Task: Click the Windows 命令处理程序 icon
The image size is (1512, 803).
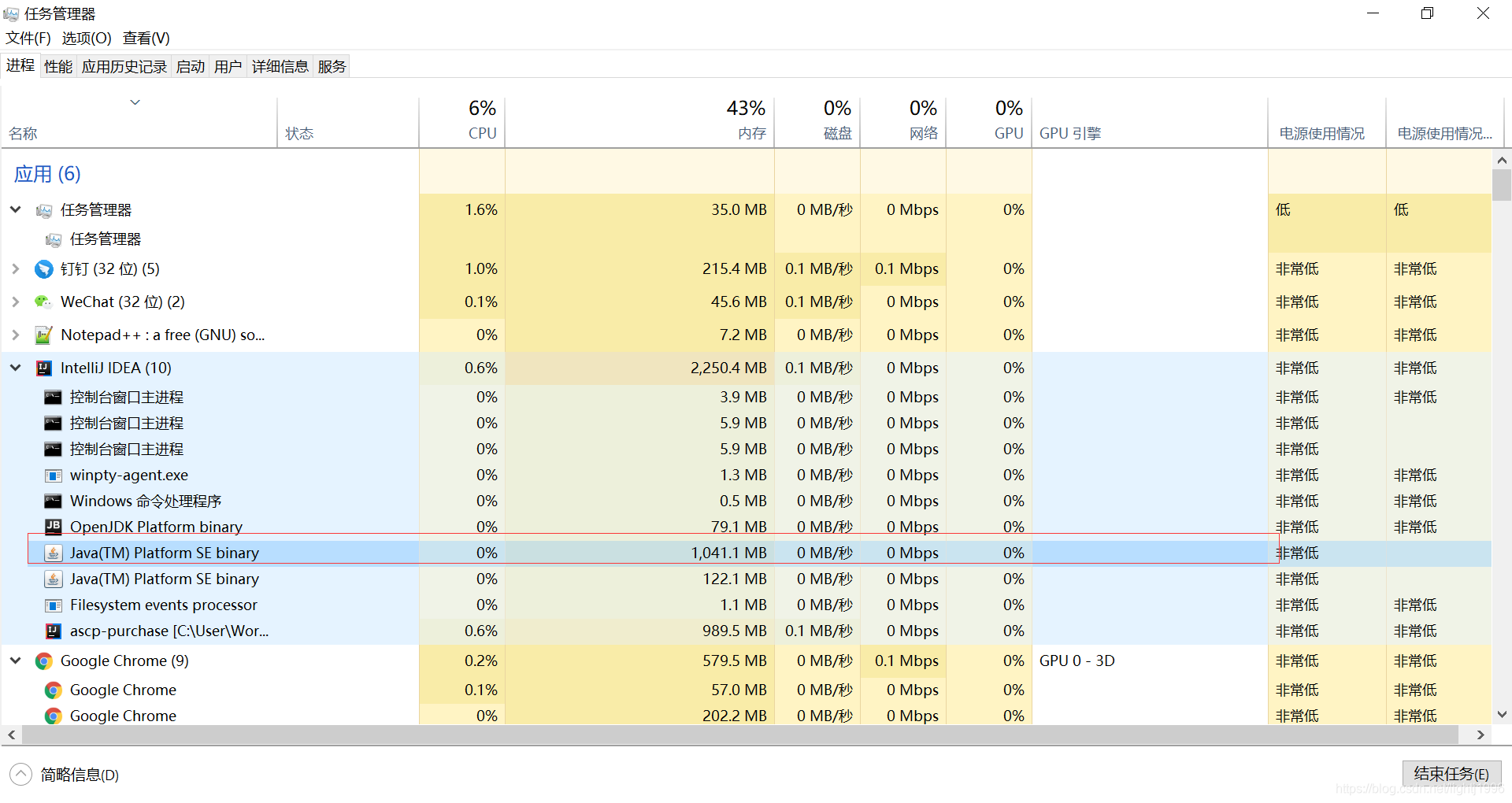Action: [x=53, y=501]
